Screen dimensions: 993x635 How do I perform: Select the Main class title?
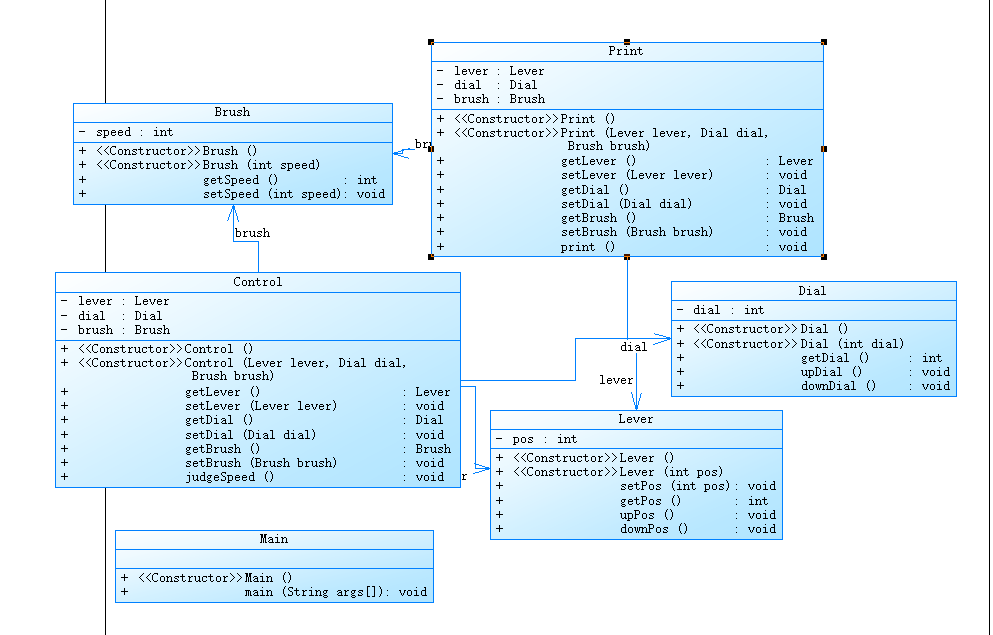coord(274,539)
